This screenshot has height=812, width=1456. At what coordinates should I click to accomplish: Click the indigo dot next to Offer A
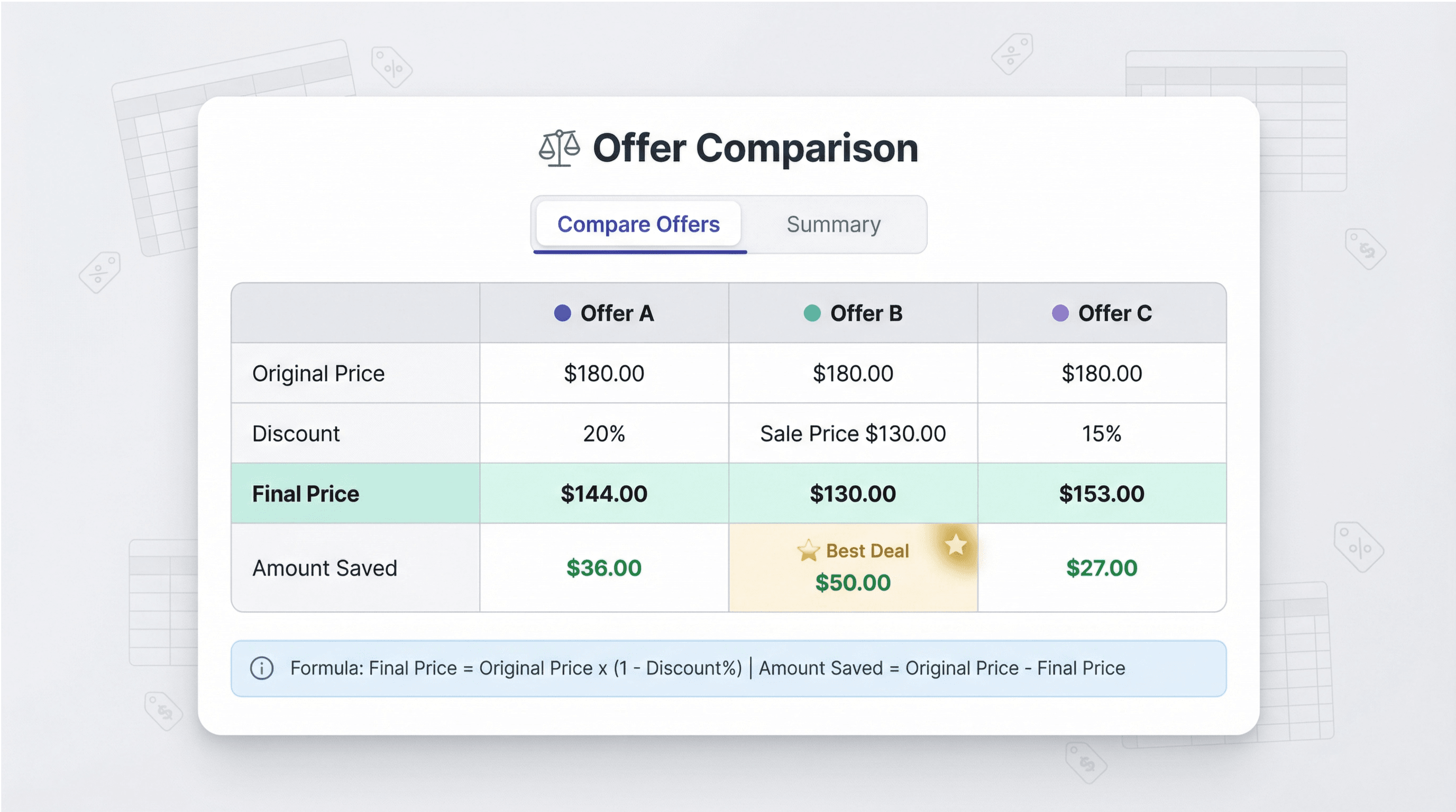coord(562,311)
